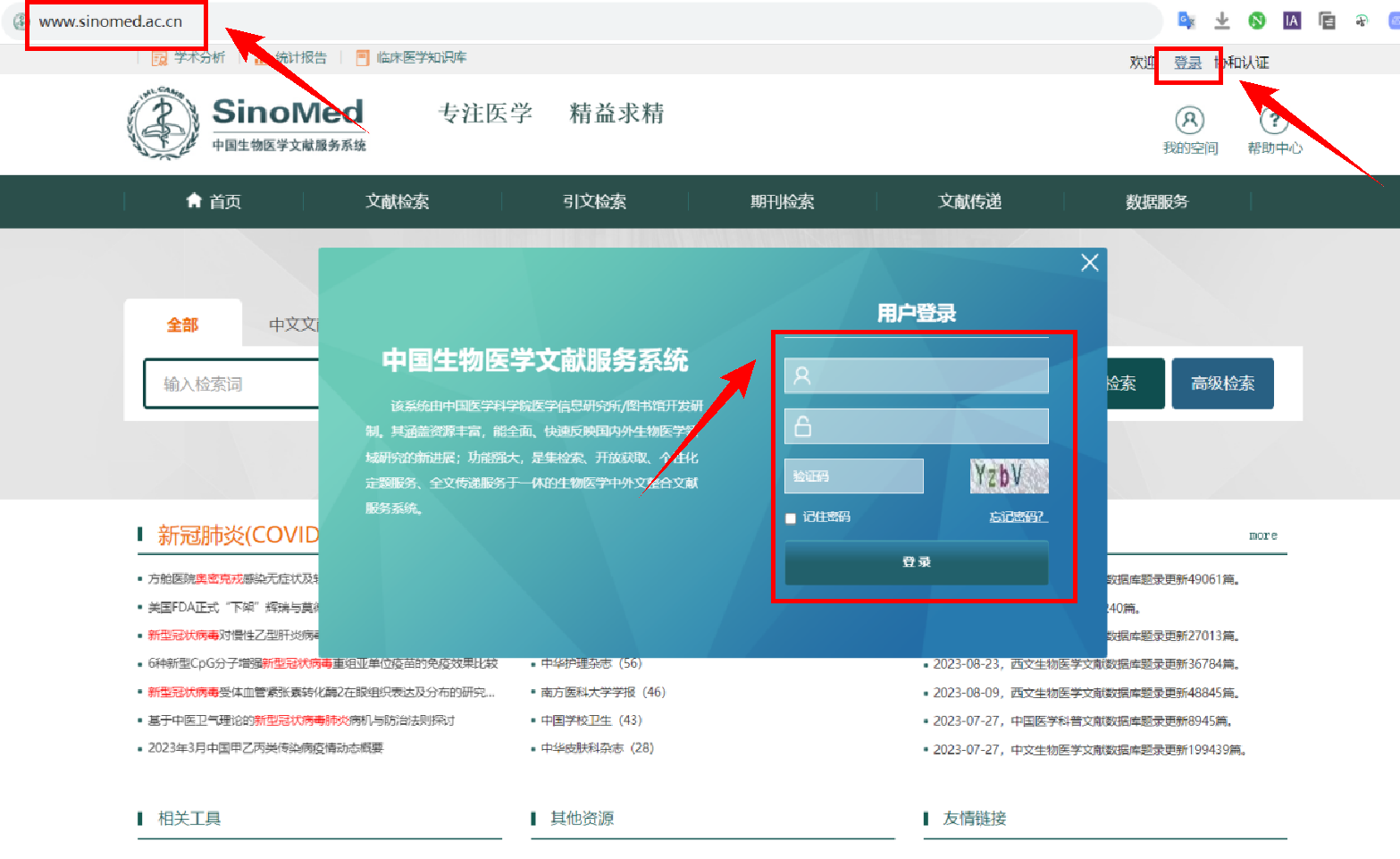The width and height of the screenshot is (1400, 859).
Task: Click the 相关工具 section heading
Action: point(189,818)
